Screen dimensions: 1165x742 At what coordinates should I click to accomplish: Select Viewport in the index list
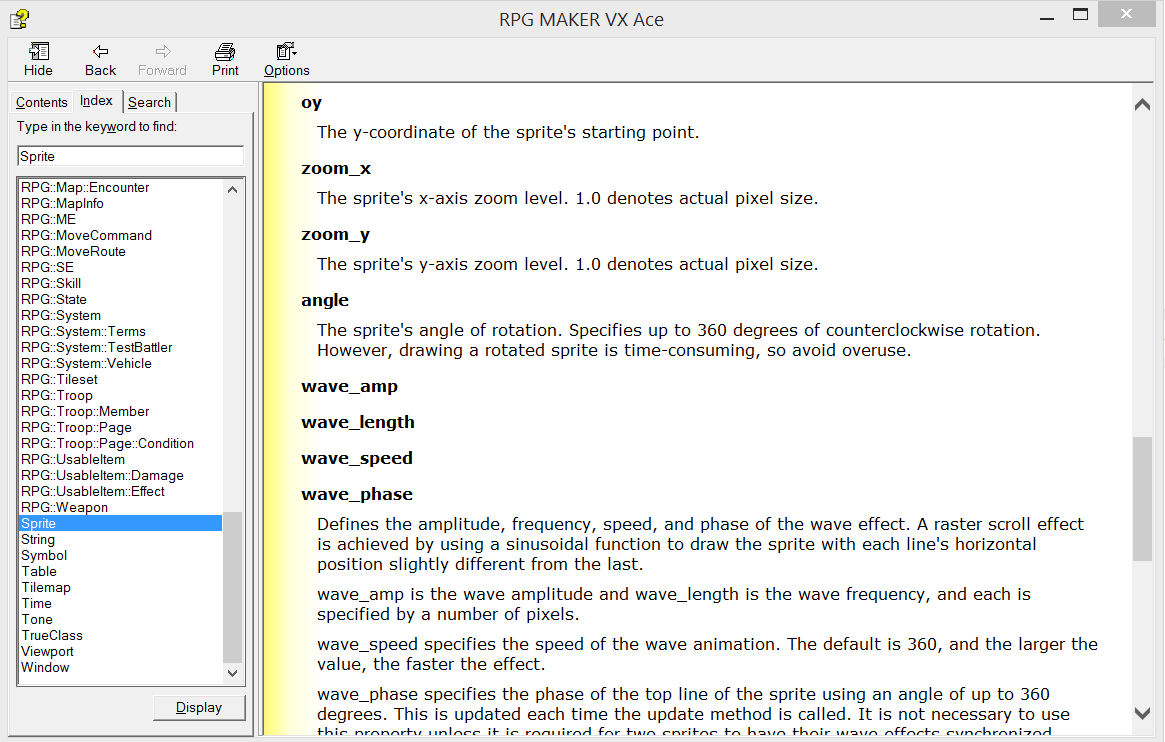48,651
